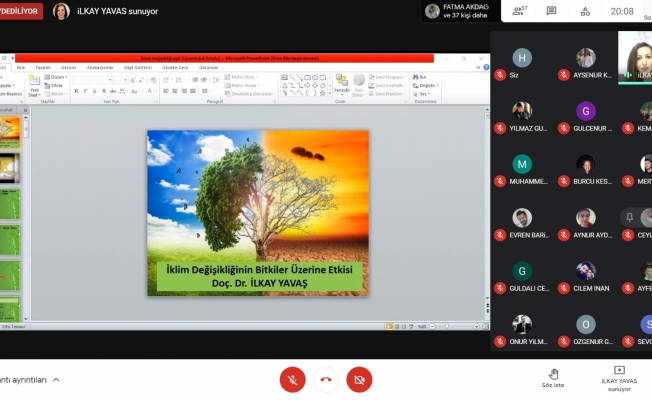This screenshot has width=652, height=400.
Task: Open the activities shapes icon
Action: point(582,11)
